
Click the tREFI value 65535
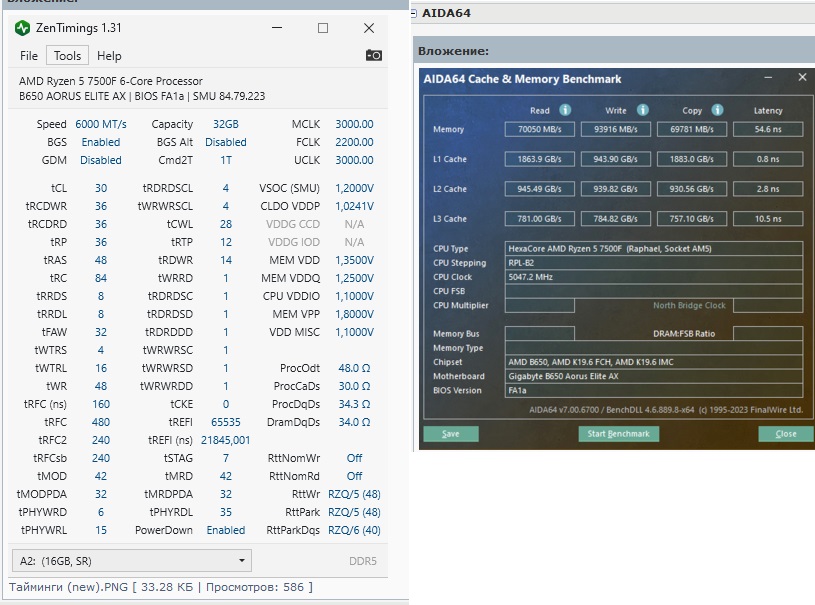(x=226, y=422)
